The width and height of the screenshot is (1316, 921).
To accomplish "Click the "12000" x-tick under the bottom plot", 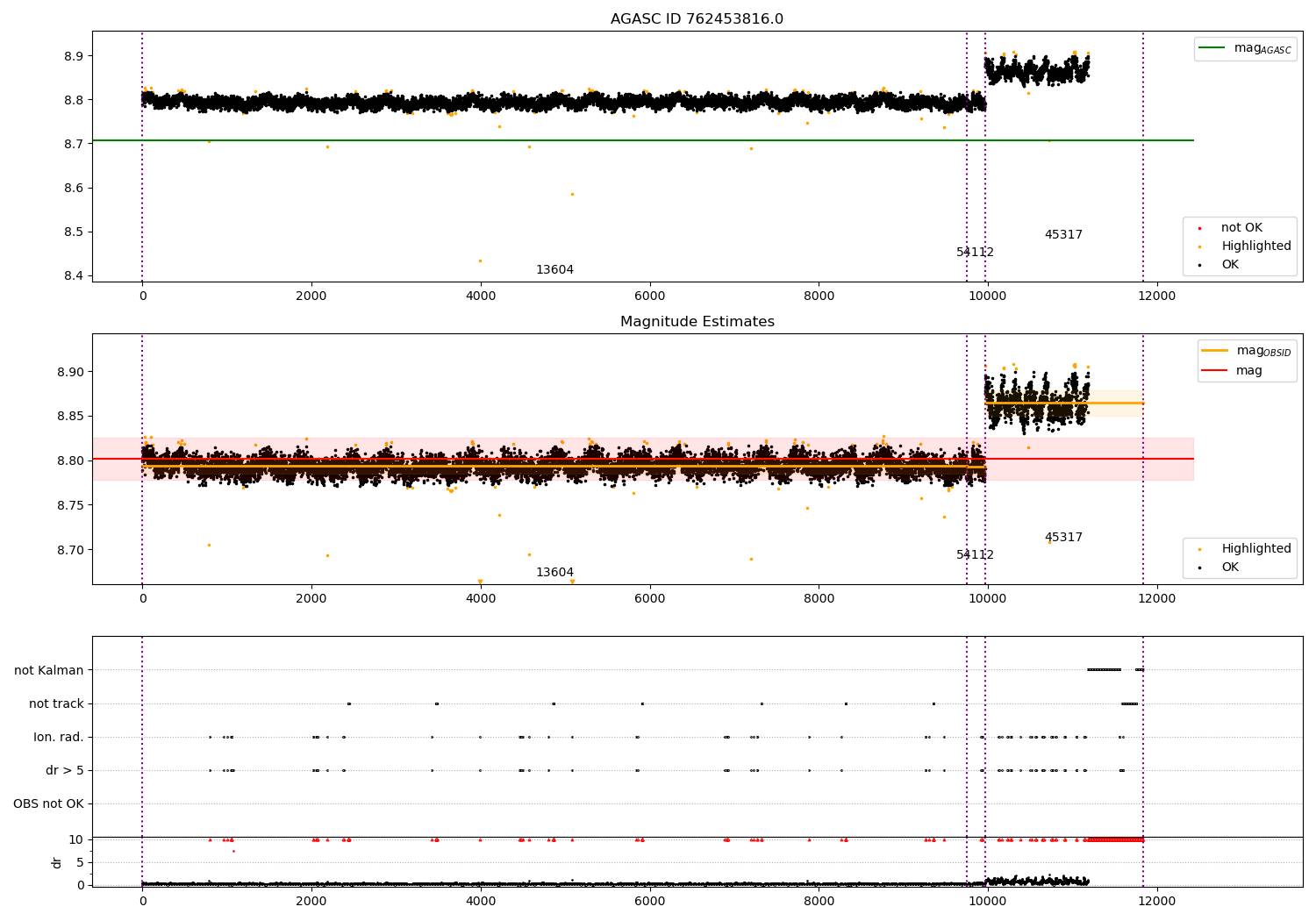I will coord(1156,902).
